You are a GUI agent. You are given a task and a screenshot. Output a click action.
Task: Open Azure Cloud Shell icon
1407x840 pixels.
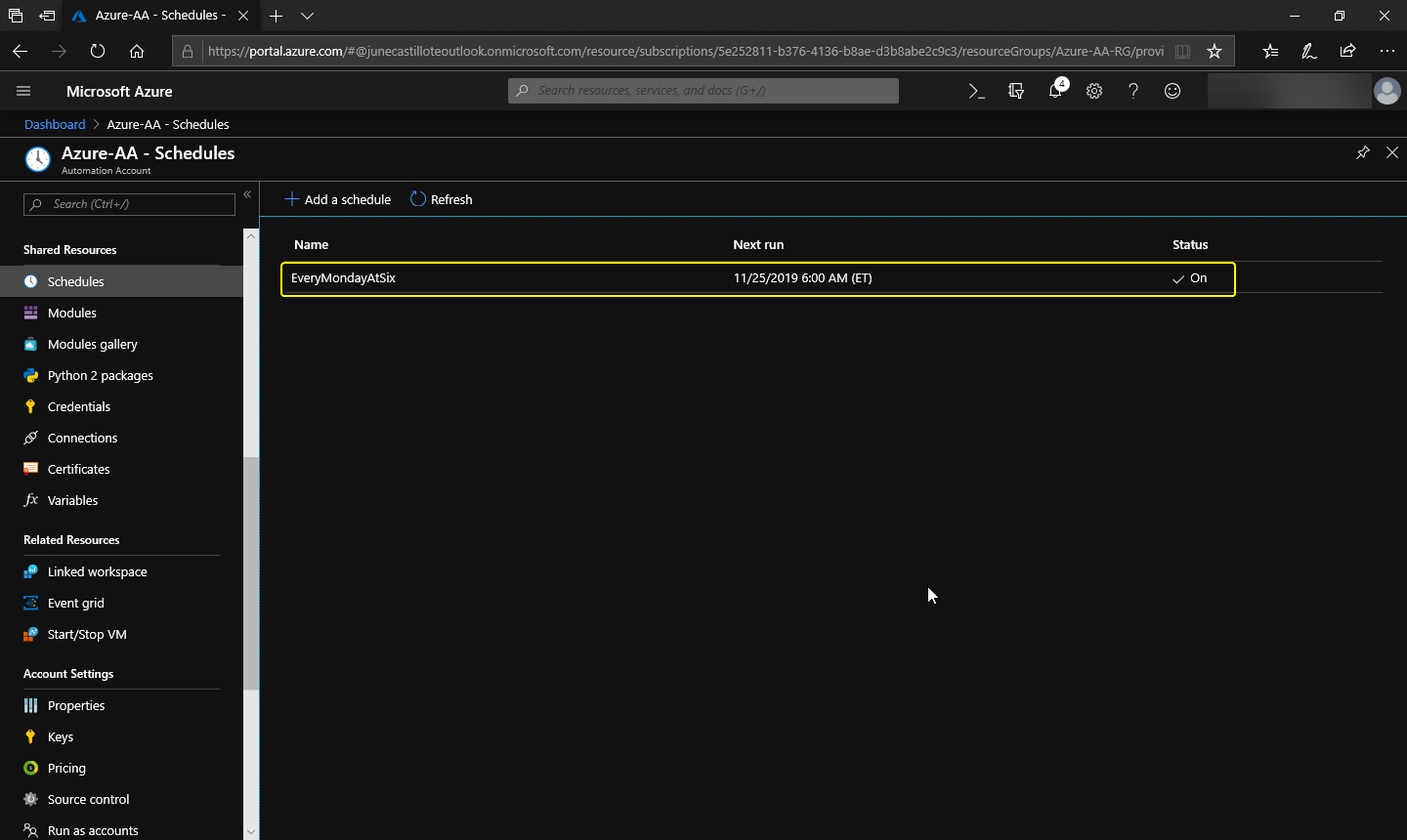tap(976, 91)
